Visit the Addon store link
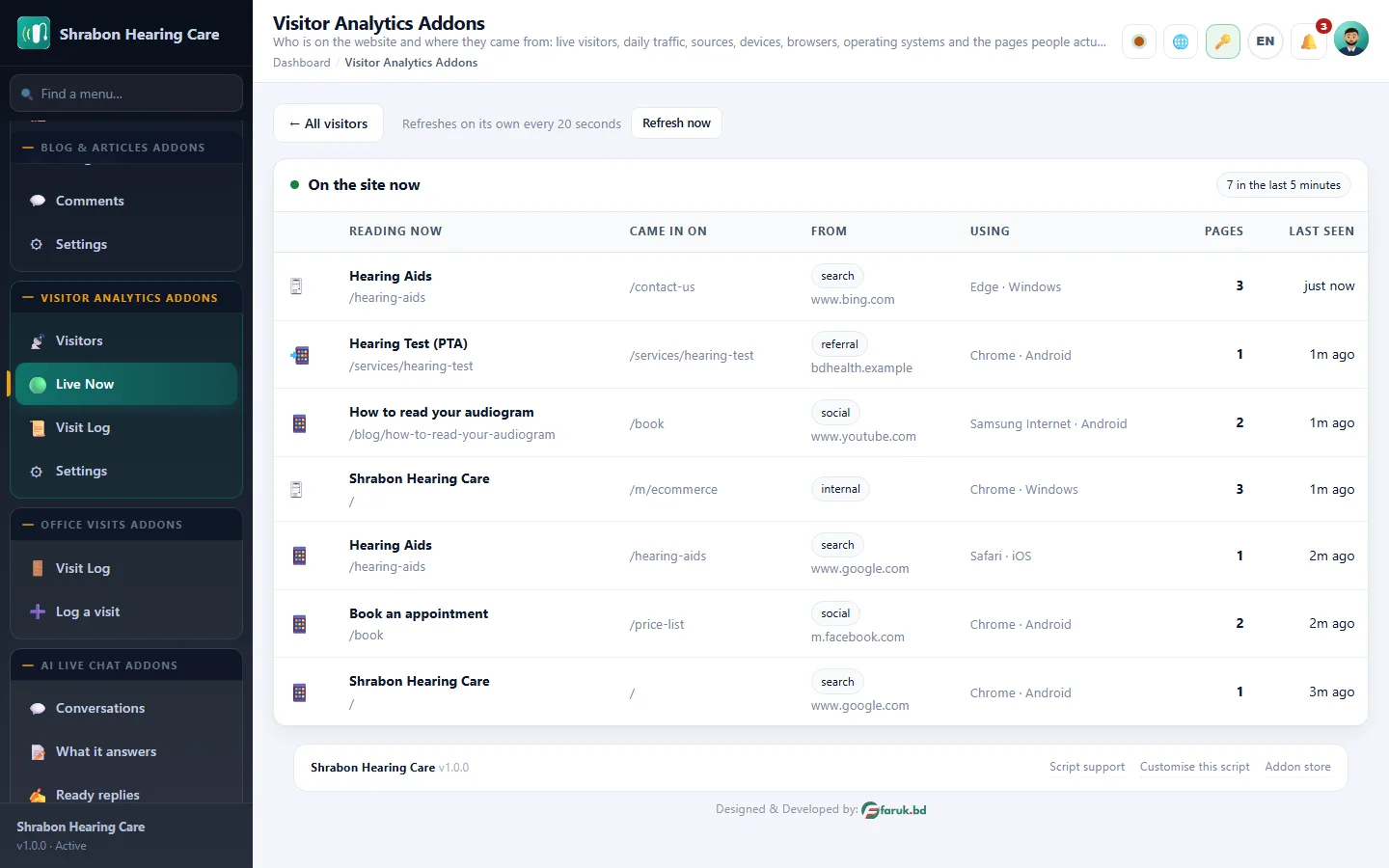Screen dimensions: 1389x868 pyautogui.click(x=1297, y=767)
